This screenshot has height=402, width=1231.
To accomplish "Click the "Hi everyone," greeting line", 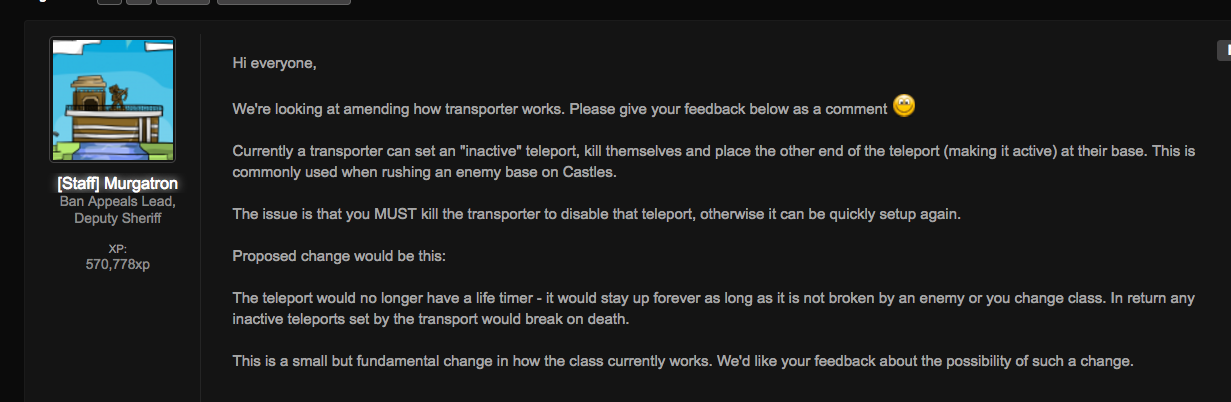I will 274,63.
